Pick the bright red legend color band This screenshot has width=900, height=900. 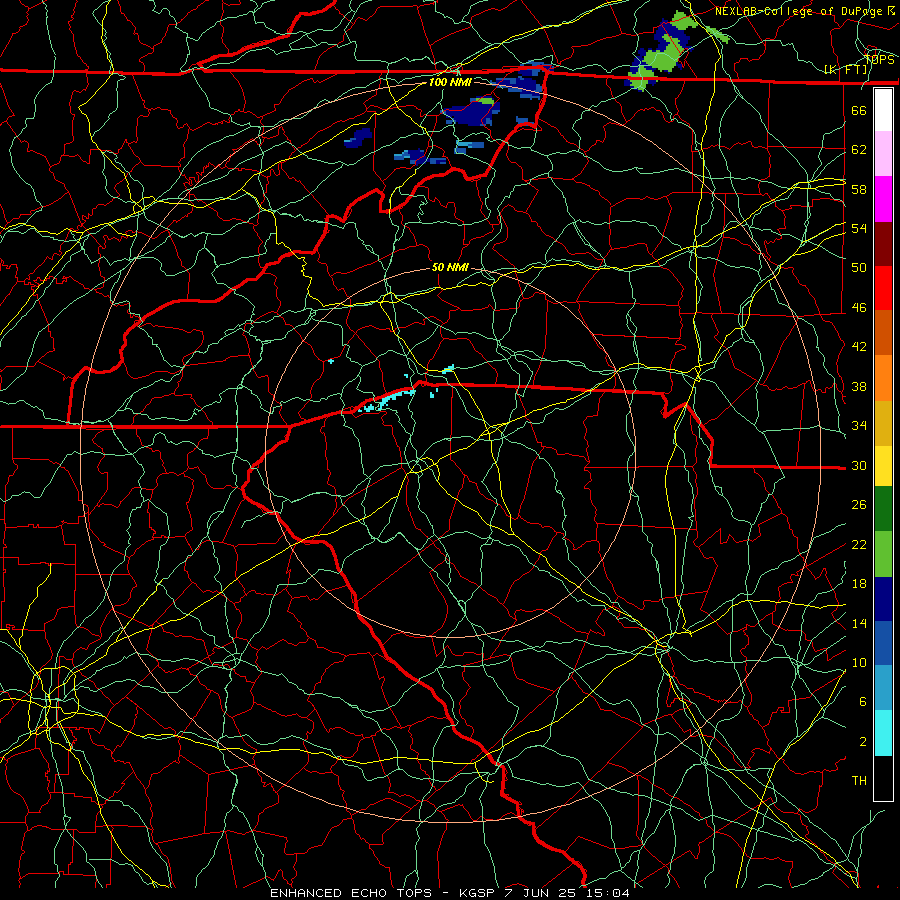point(883,288)
